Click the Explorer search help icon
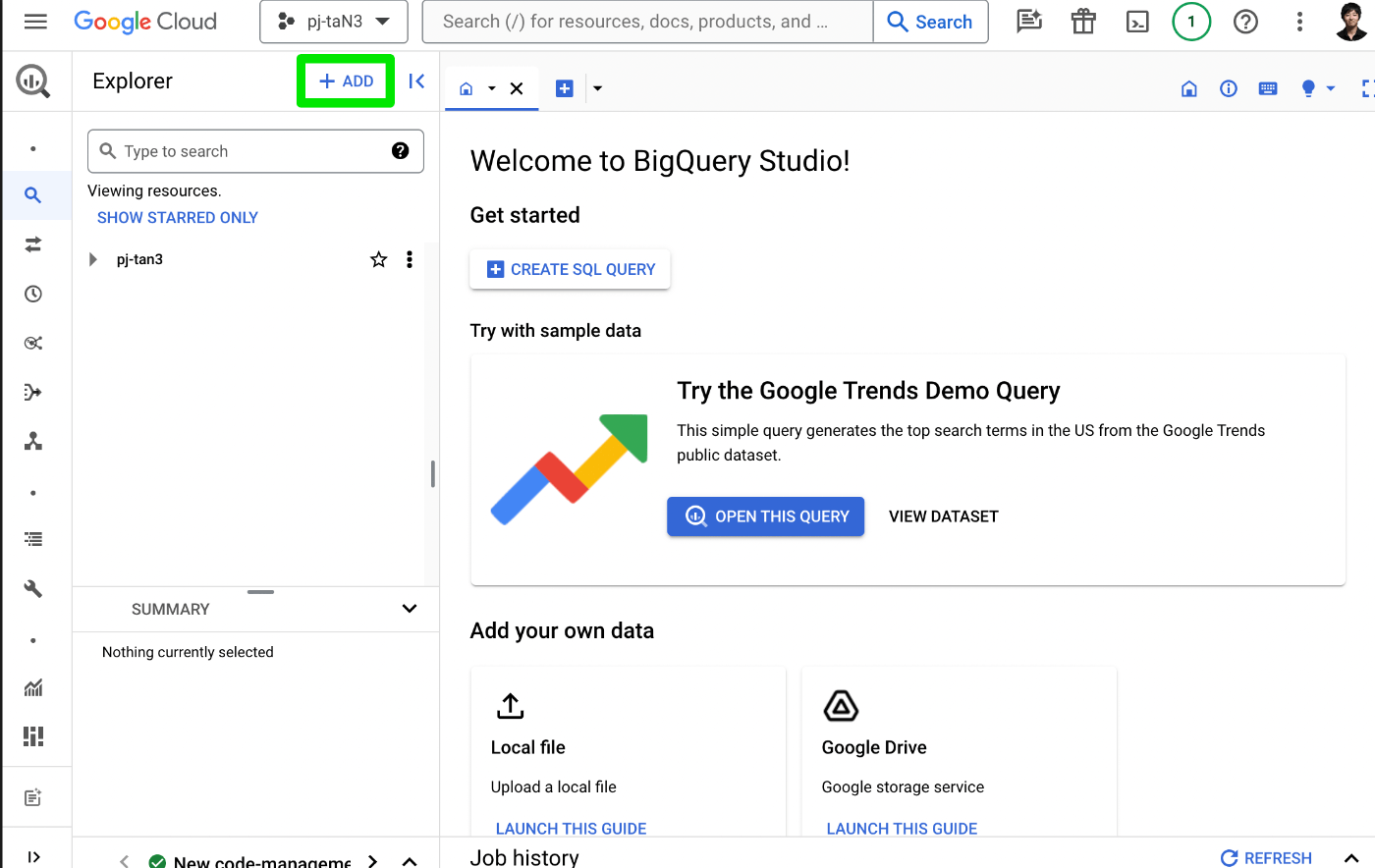 [400, 150]
